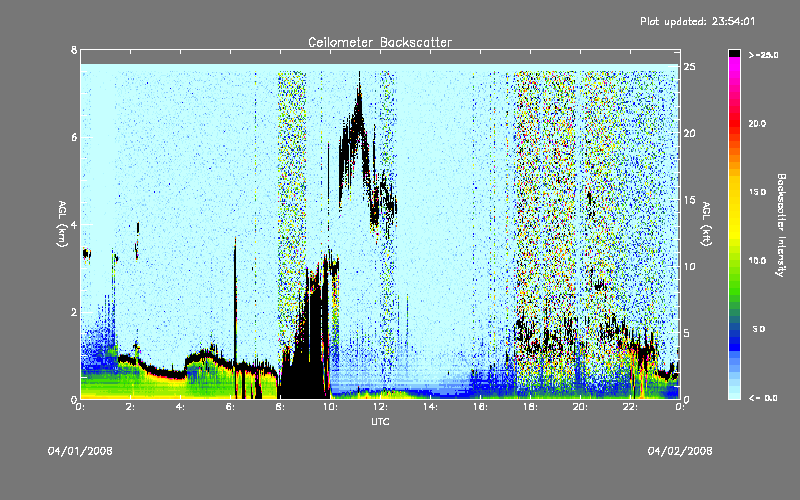Click the '6:' UTC hour tick

[x=231, y=407]
